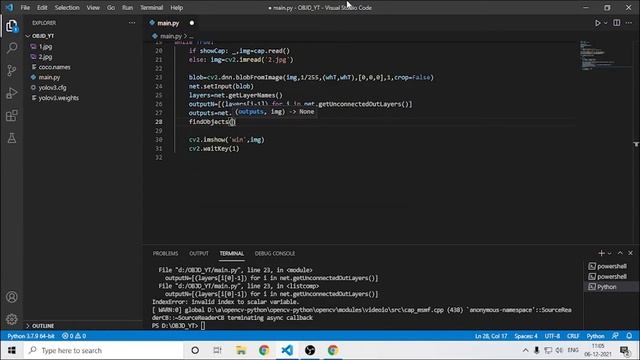
Task: Show hidden system tray icons
Action: pos(525,350)
